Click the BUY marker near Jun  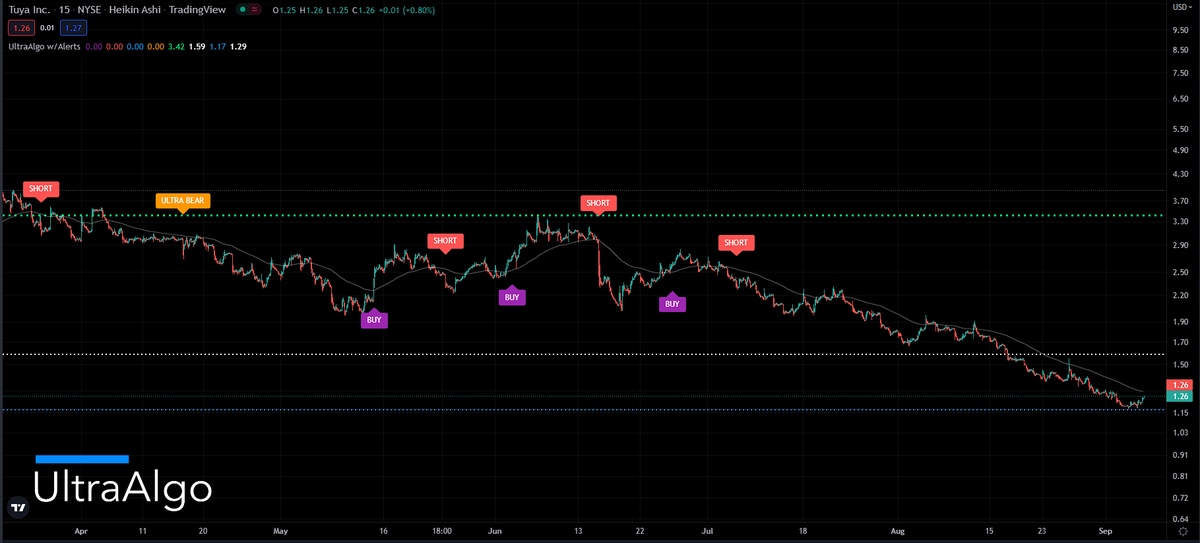point(512,297)
